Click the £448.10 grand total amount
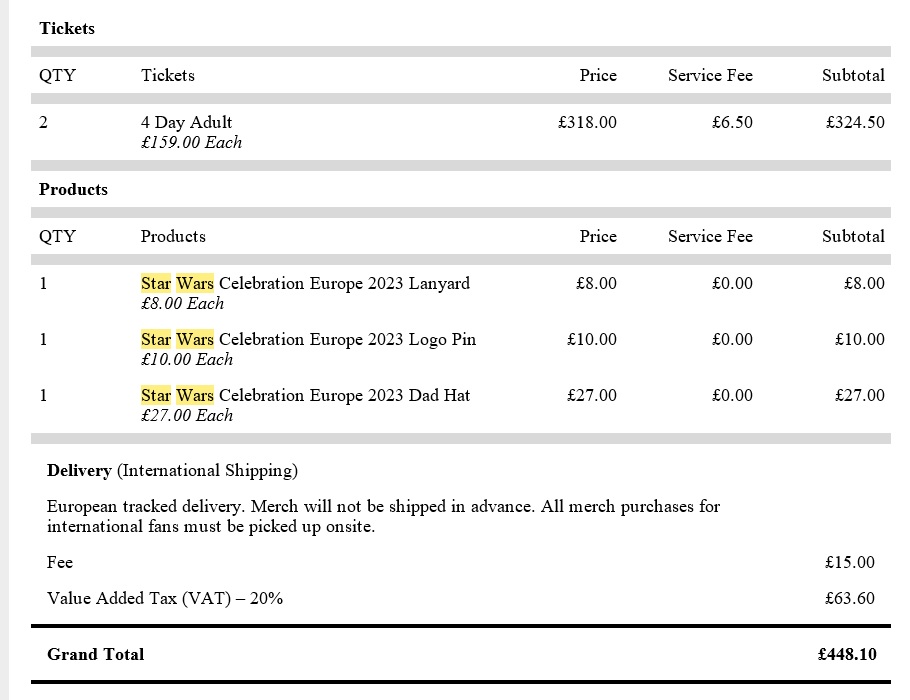 coord(846,654)
